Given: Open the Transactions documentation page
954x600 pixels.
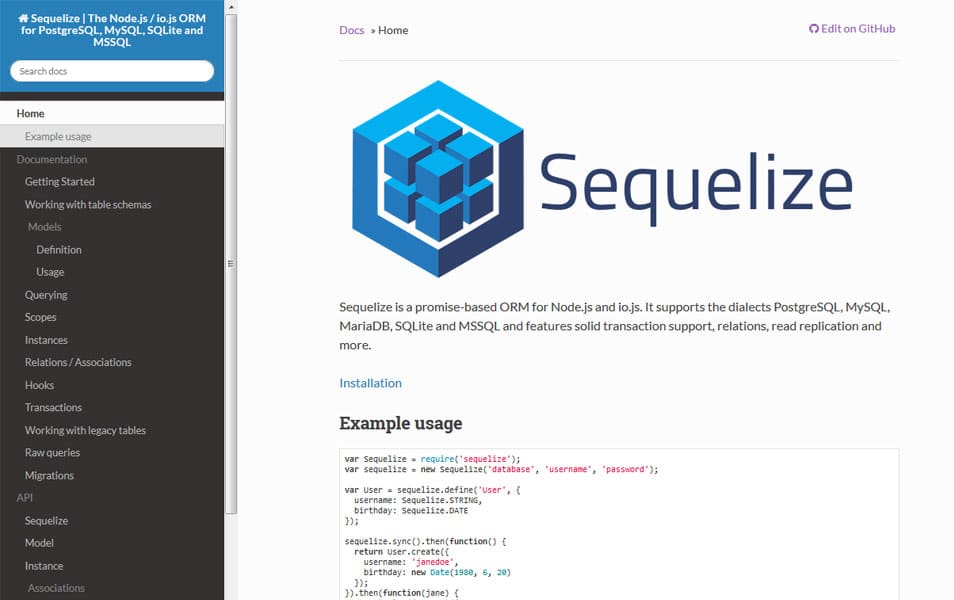Looking at the screenshot, I should [x=53, y=407].
